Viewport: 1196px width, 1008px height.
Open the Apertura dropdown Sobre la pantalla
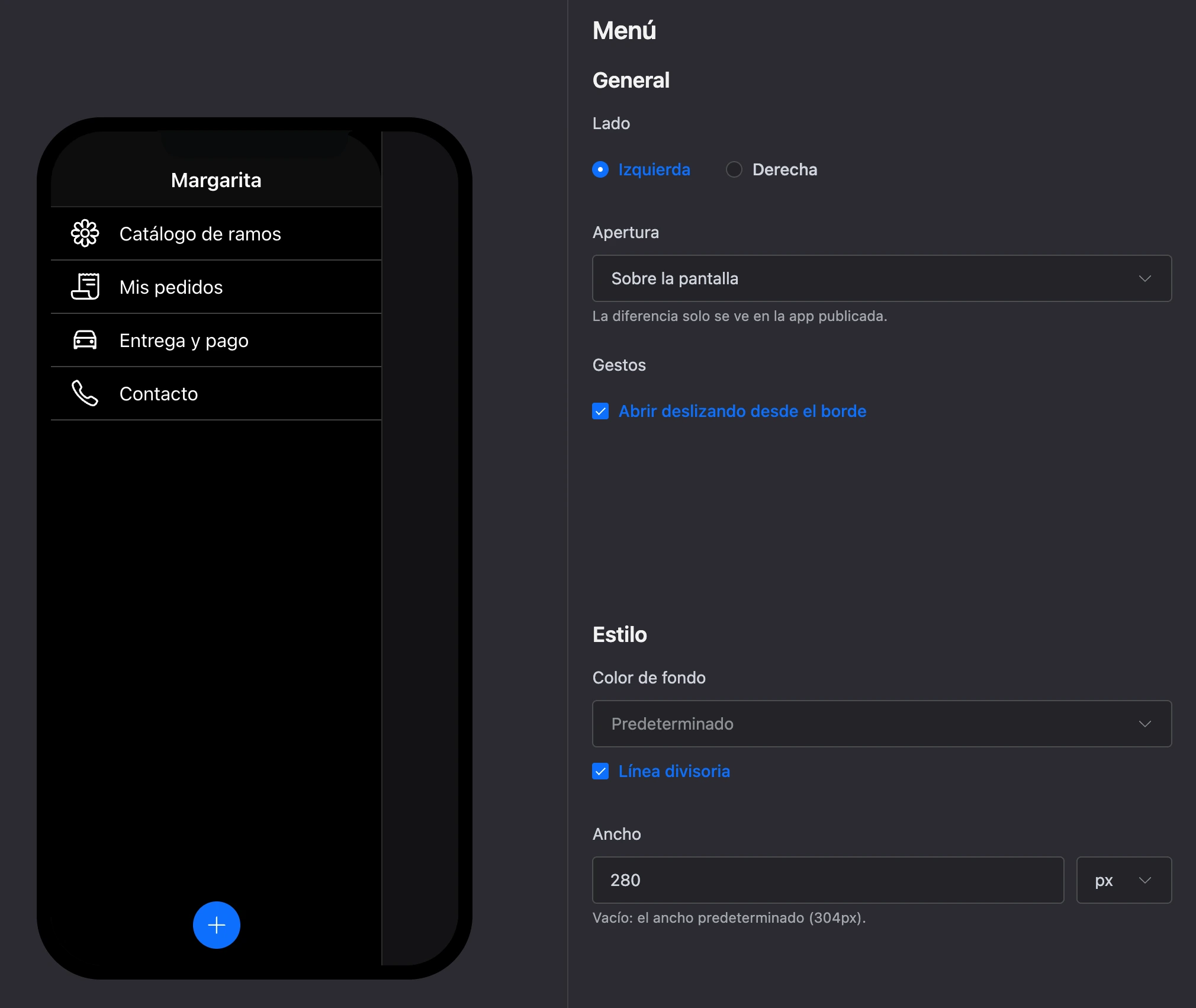click(x=882, y=278)
